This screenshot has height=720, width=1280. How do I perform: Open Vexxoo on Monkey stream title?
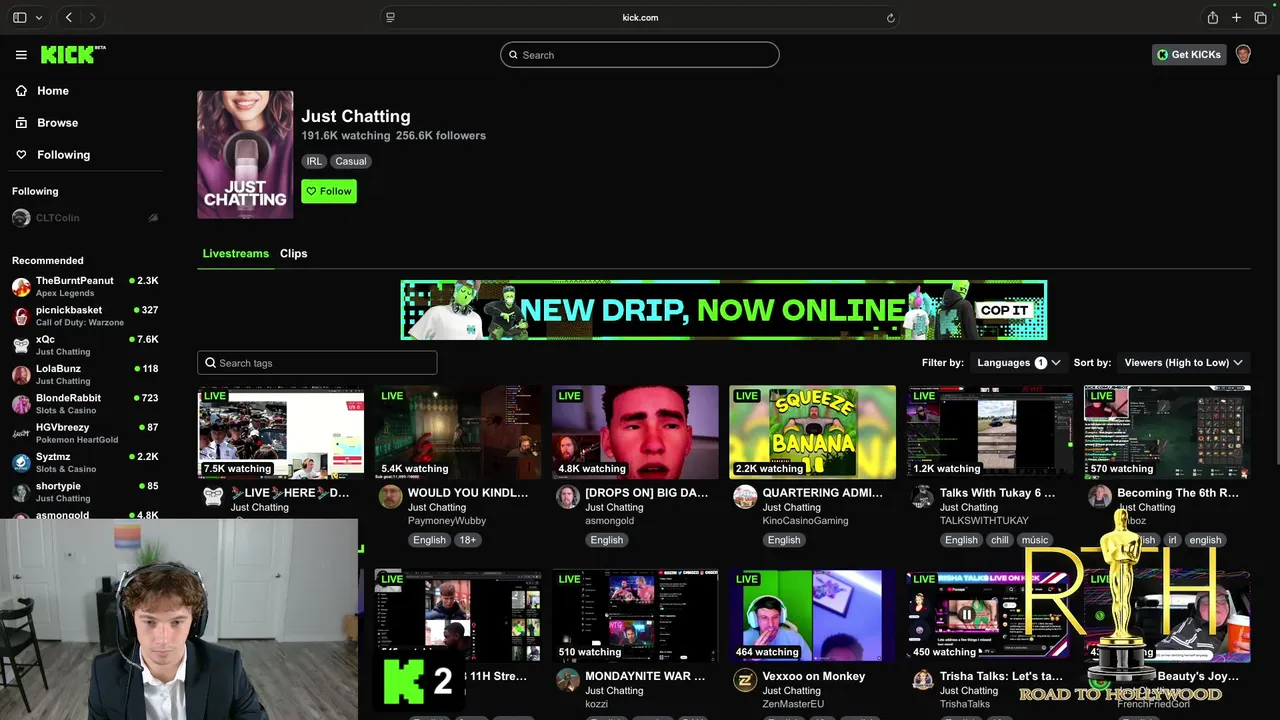point(814,676)
